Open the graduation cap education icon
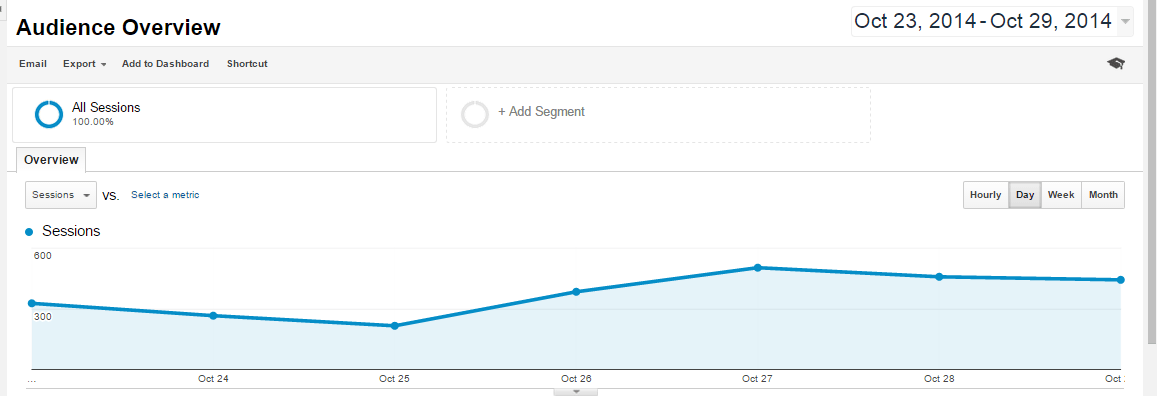 (x=1116, y=63)
